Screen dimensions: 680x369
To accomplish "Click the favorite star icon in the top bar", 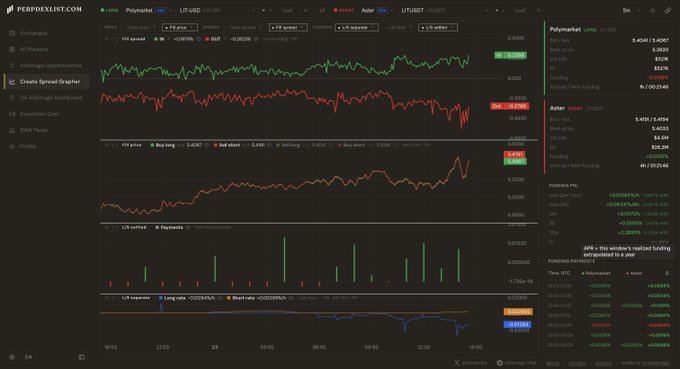I will tap(652, 10).
